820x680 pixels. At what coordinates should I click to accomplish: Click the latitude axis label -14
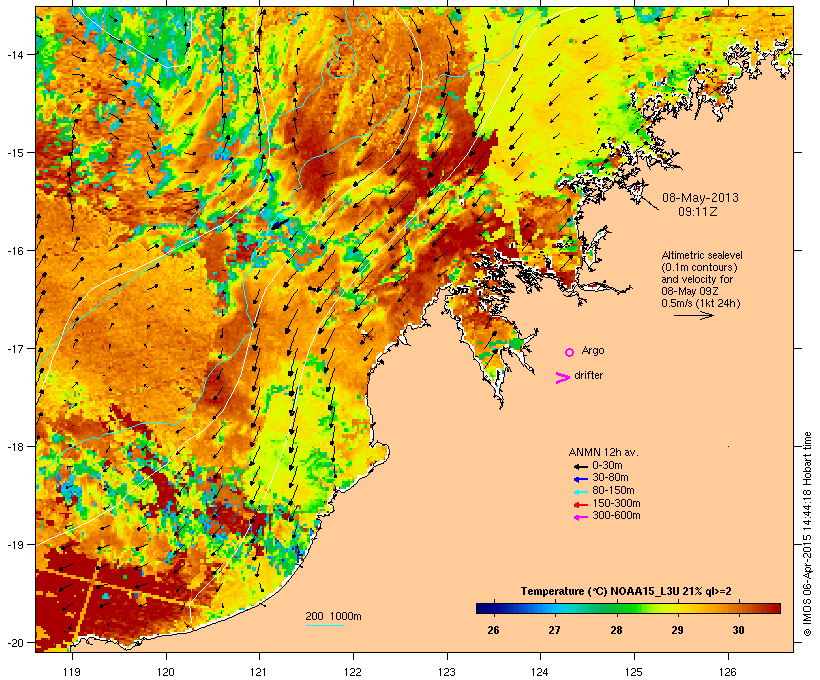pos(15,54)
